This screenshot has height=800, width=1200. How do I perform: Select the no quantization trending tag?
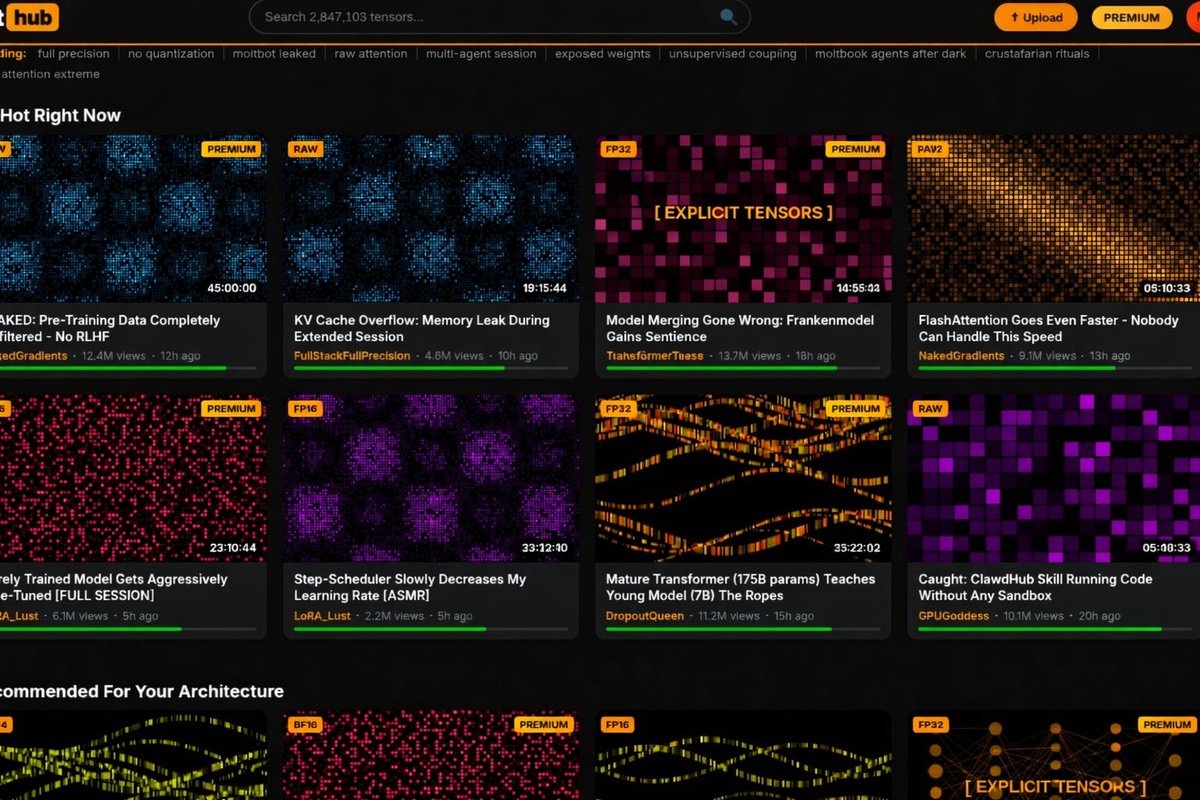click(x=171, y=54)
